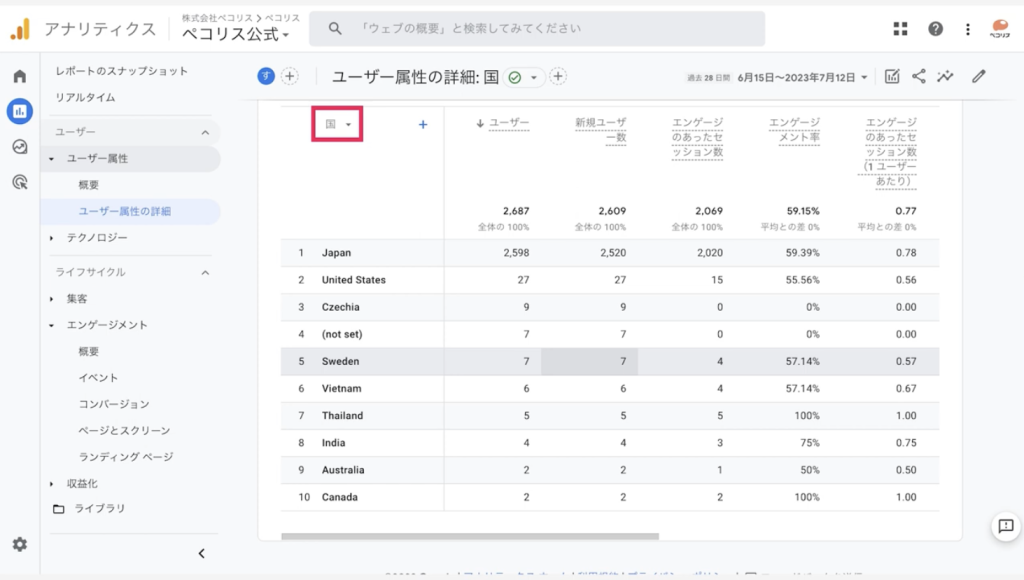
Task: Click the horizontal table scrollbar
Action: click(x=470, y=536)
